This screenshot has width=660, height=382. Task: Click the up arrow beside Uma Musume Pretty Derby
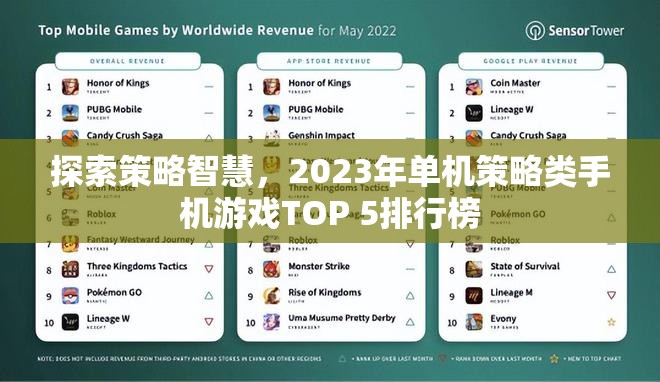point(410,322)
